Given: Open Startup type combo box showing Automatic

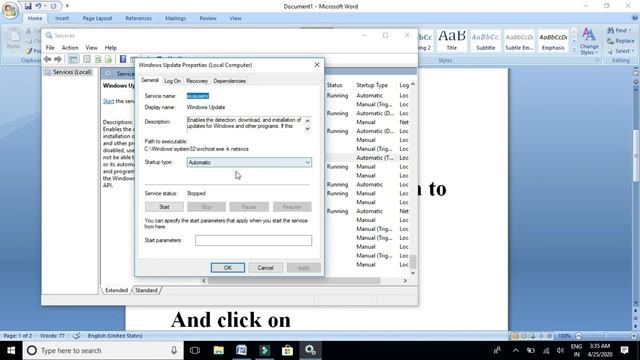Looking at the screenshot, I should coord(249,162).
